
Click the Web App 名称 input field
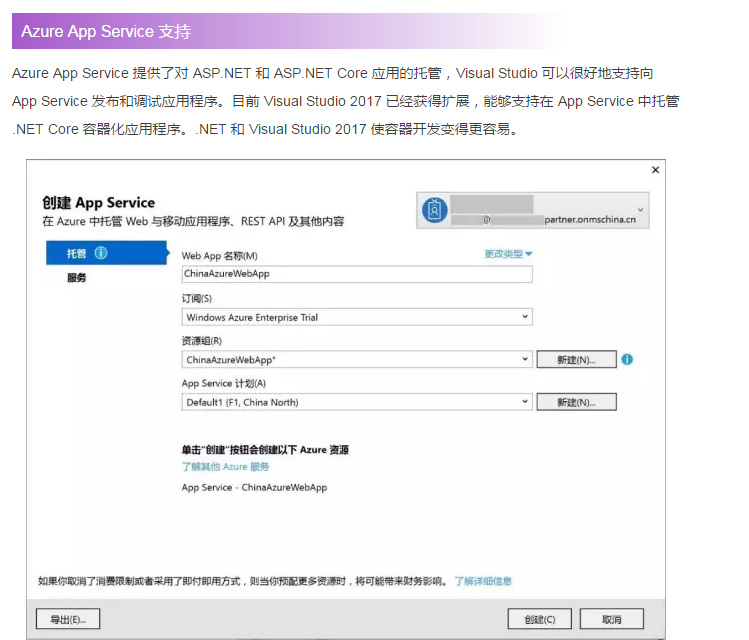click(x=357, y=274)
